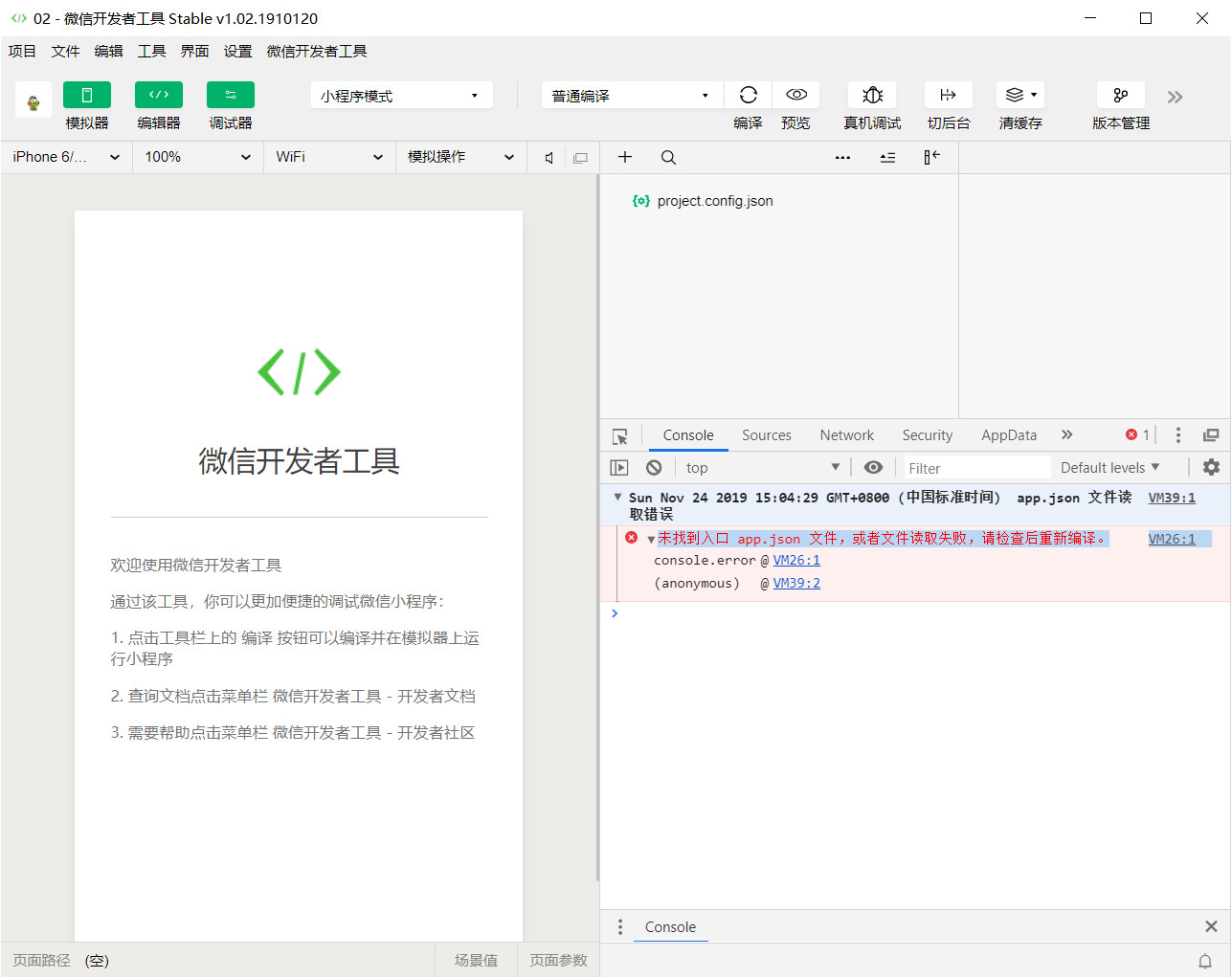
Task: Open the 模拟操作 dropdown
Action: [x=461, y=157]
